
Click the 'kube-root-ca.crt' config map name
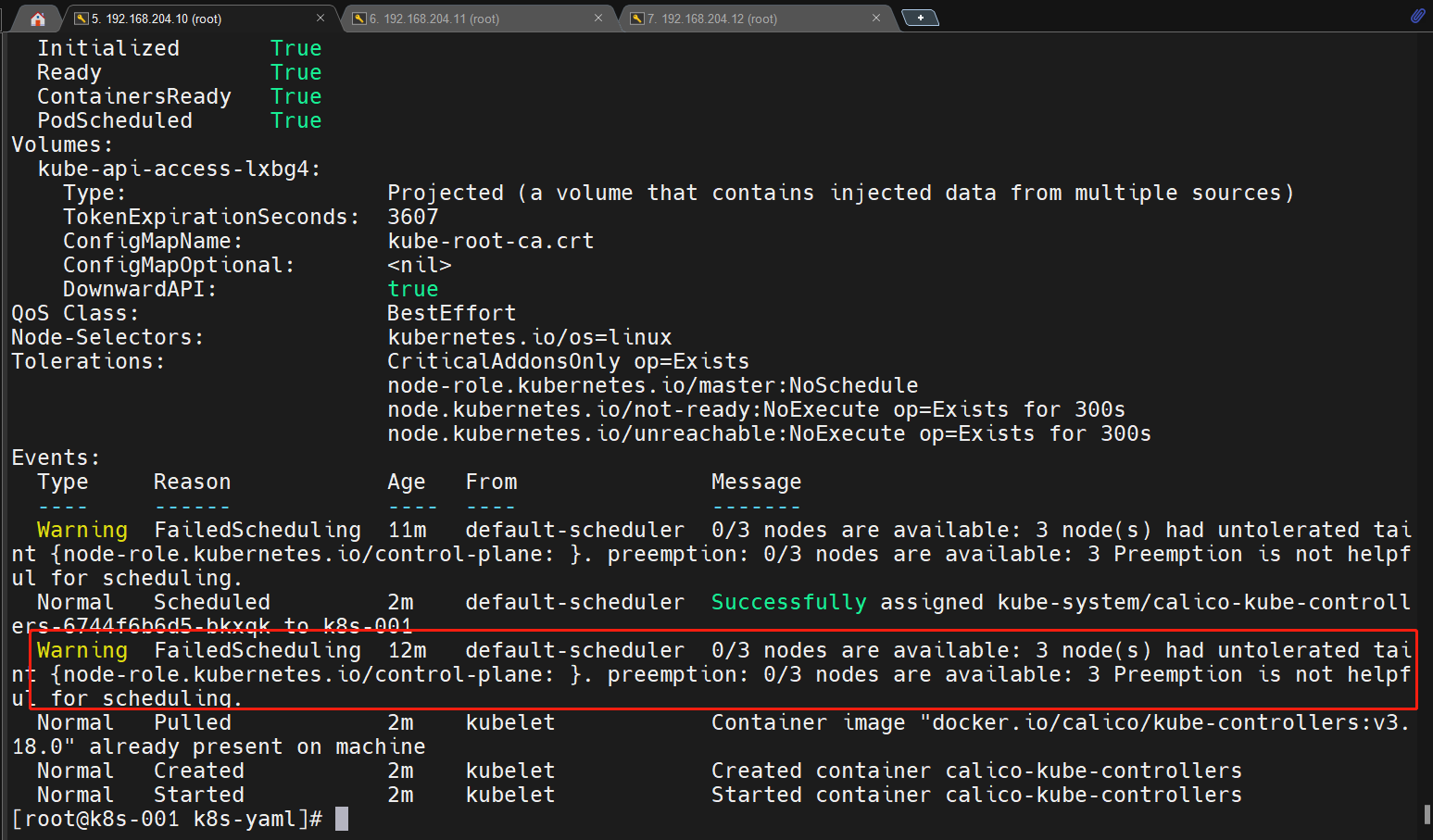(491, 241)
